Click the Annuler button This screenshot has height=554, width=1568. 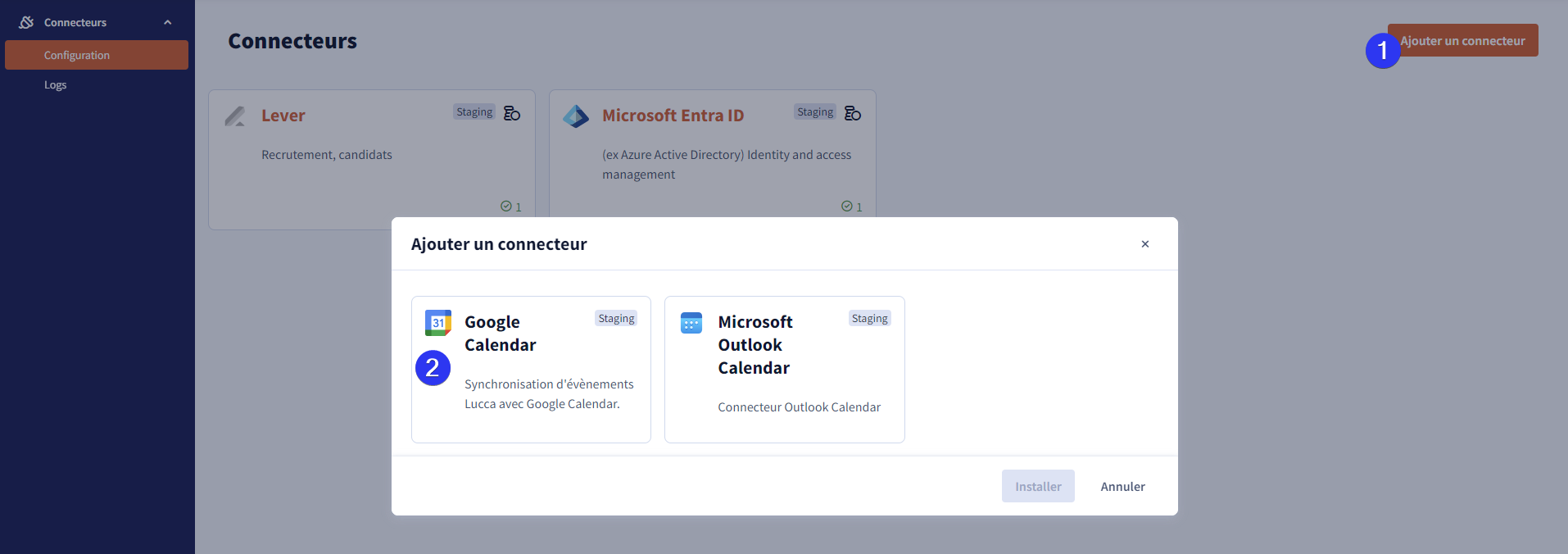(x=1122, y=486)
